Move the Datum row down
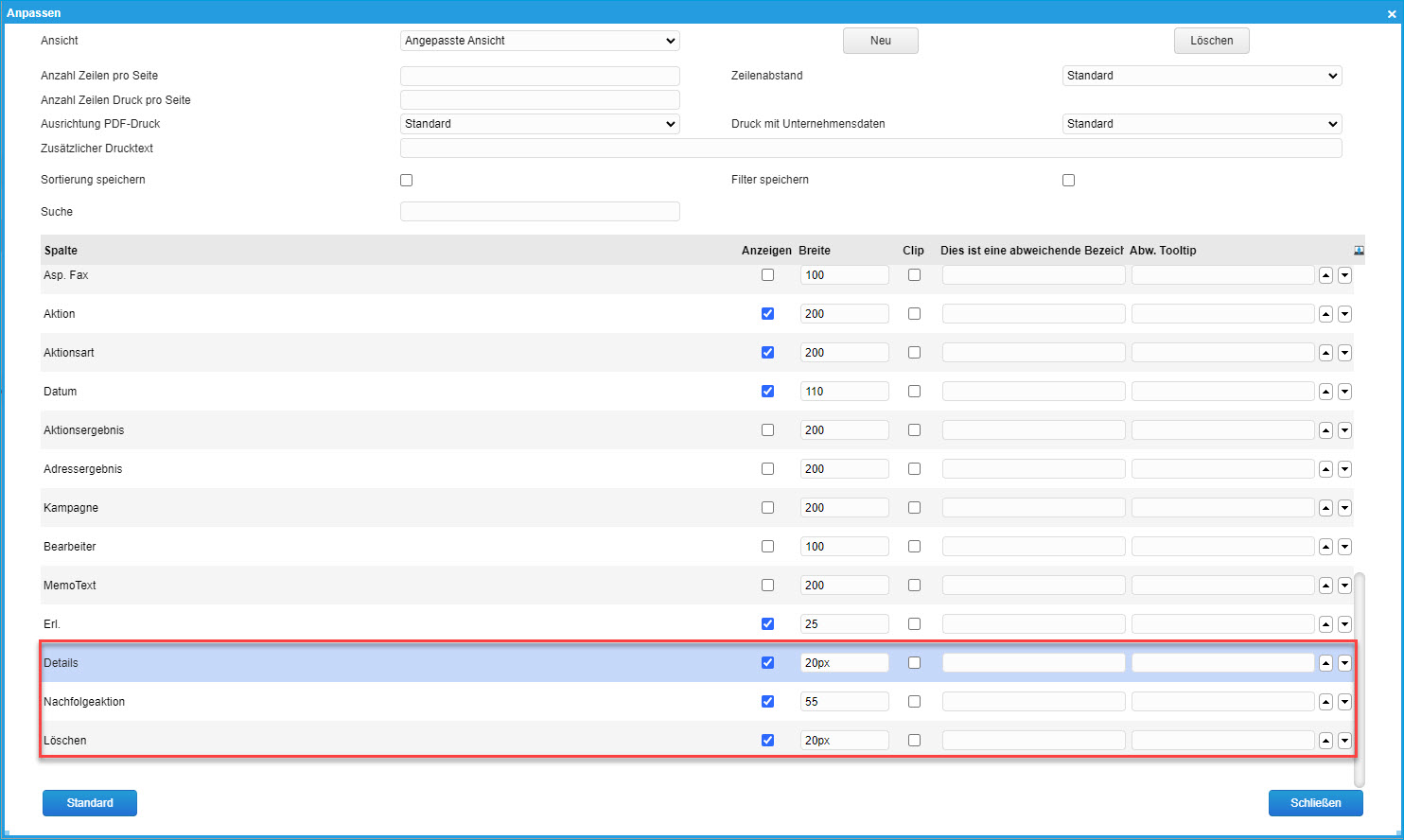This screenshot has width=1404, height=840. coord(1344,392)
